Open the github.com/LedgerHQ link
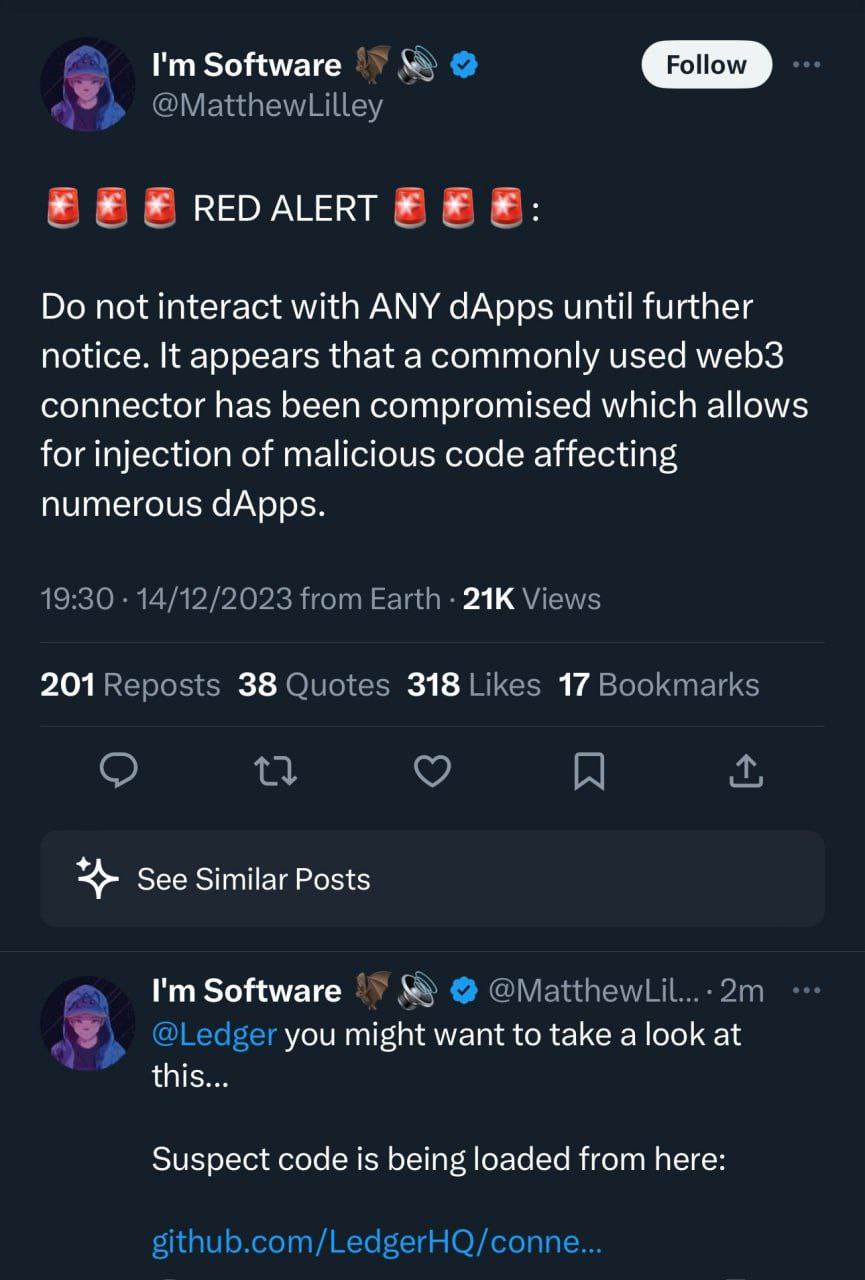This screenshot has height=1280, width=865. point(377,1243)
